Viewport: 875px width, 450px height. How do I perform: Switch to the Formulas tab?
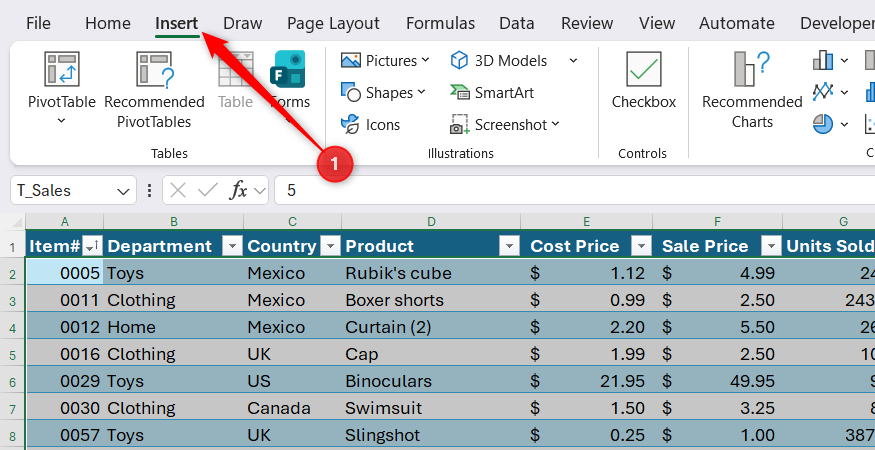440,23
